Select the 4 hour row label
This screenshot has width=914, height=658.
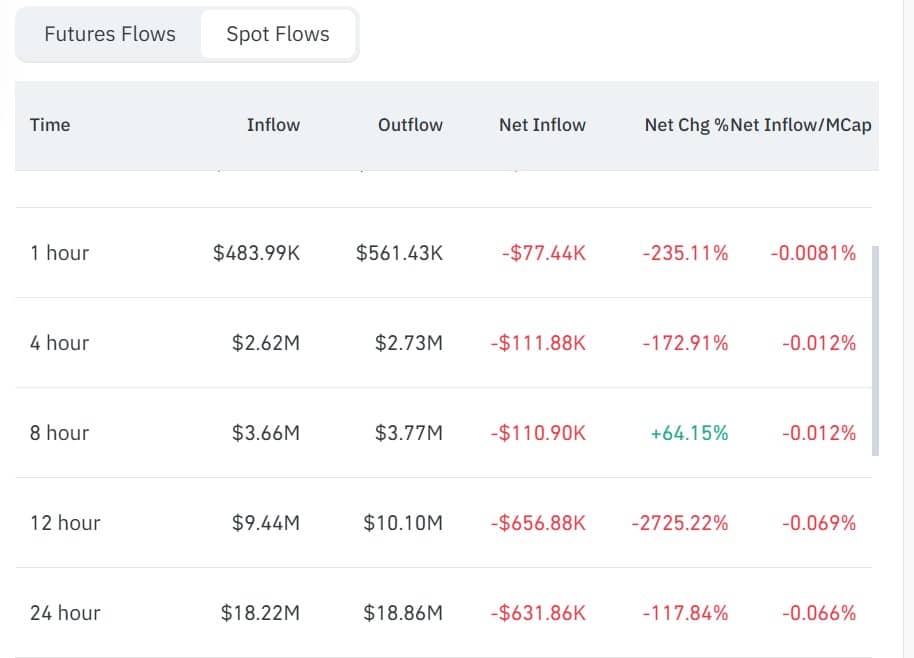pos(59,343)
